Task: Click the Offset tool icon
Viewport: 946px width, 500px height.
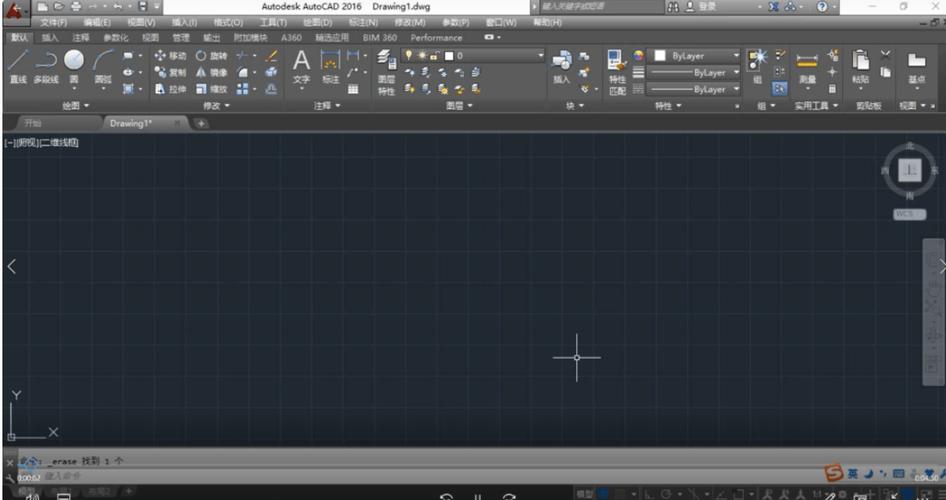Action: (x=272, y=89)
